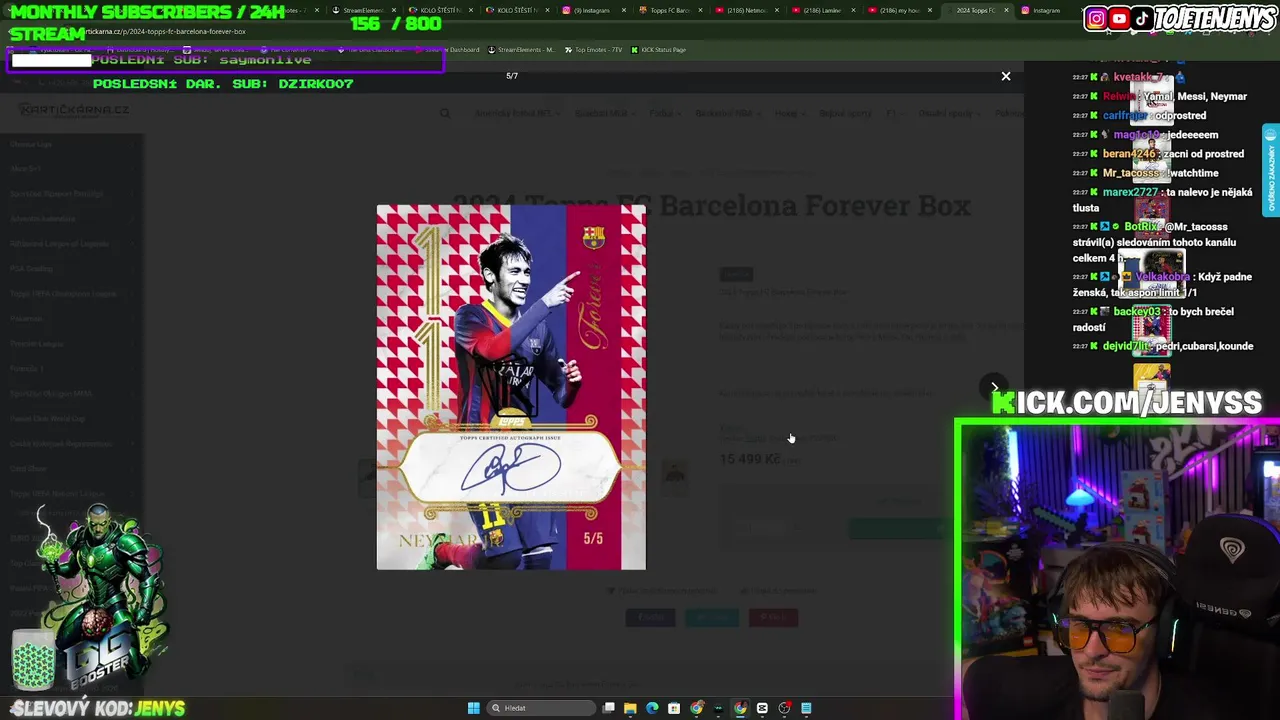Expand Ostatní sporty dropdown
This screenshot has width=1280, height=720.
(x=950, y=114)
